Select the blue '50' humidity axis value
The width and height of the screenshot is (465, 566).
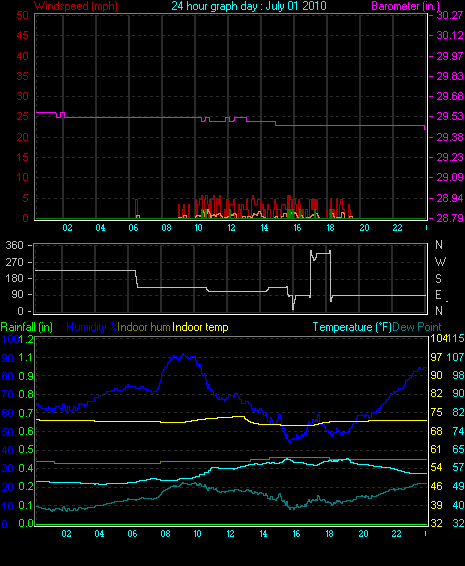tap(8, 432)
